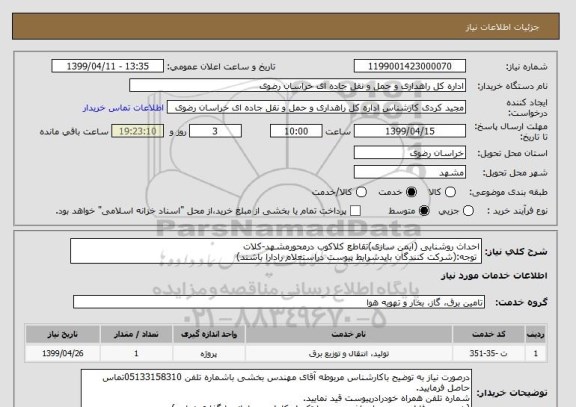This screenshot has width=576, height=407.
Task: Click the announcement date field 1399/04/11 - 13:35
Action: [x=108, y=66]
